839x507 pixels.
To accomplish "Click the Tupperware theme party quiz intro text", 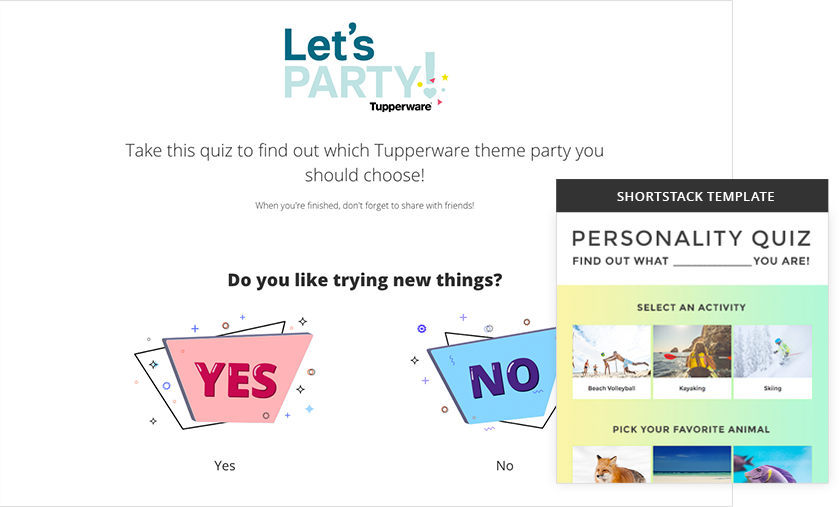I will coord(365,162).
